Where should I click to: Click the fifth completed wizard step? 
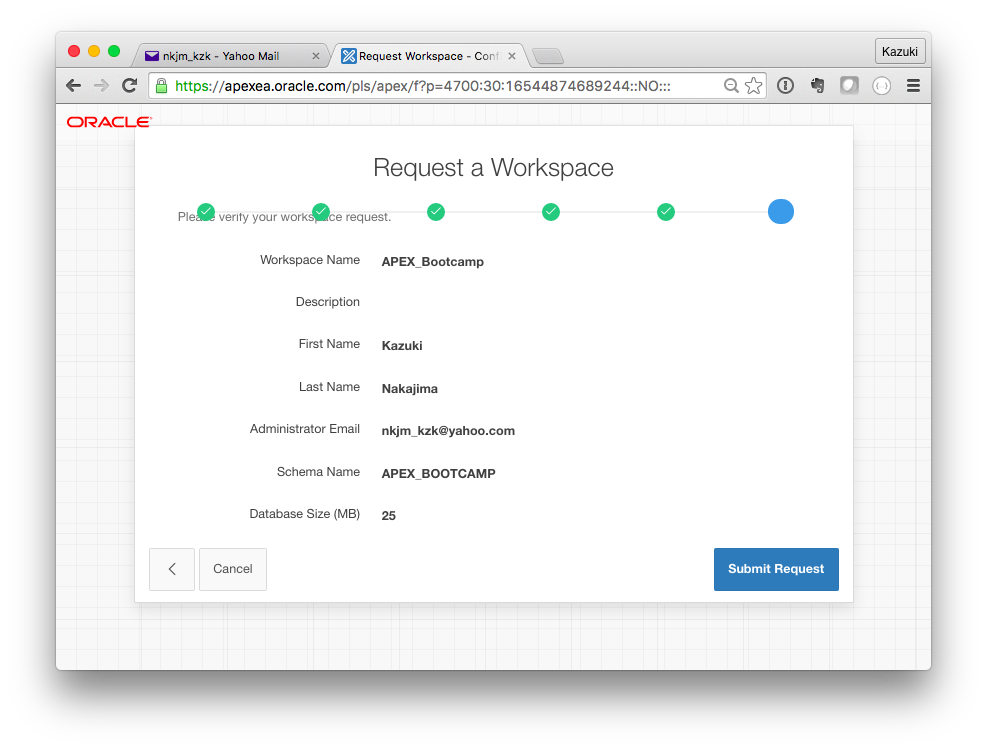(x=666, y=212)
